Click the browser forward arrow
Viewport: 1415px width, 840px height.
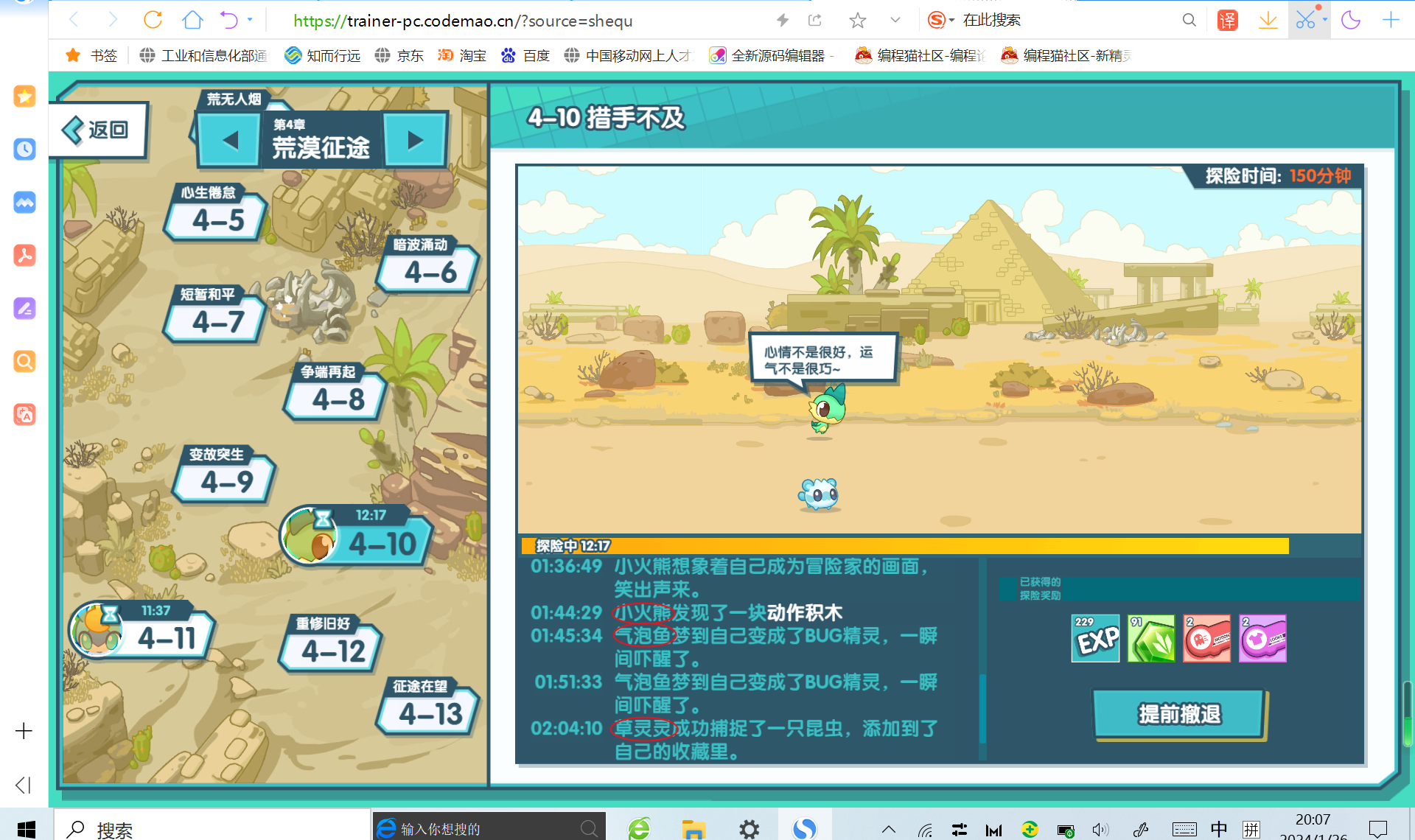[113, 20]
